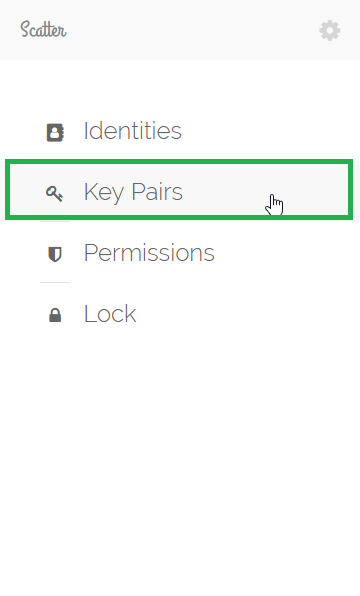Click the address book icon beside Identities
The height and width of the screenshot is (596, 360).
pos(55,132)
